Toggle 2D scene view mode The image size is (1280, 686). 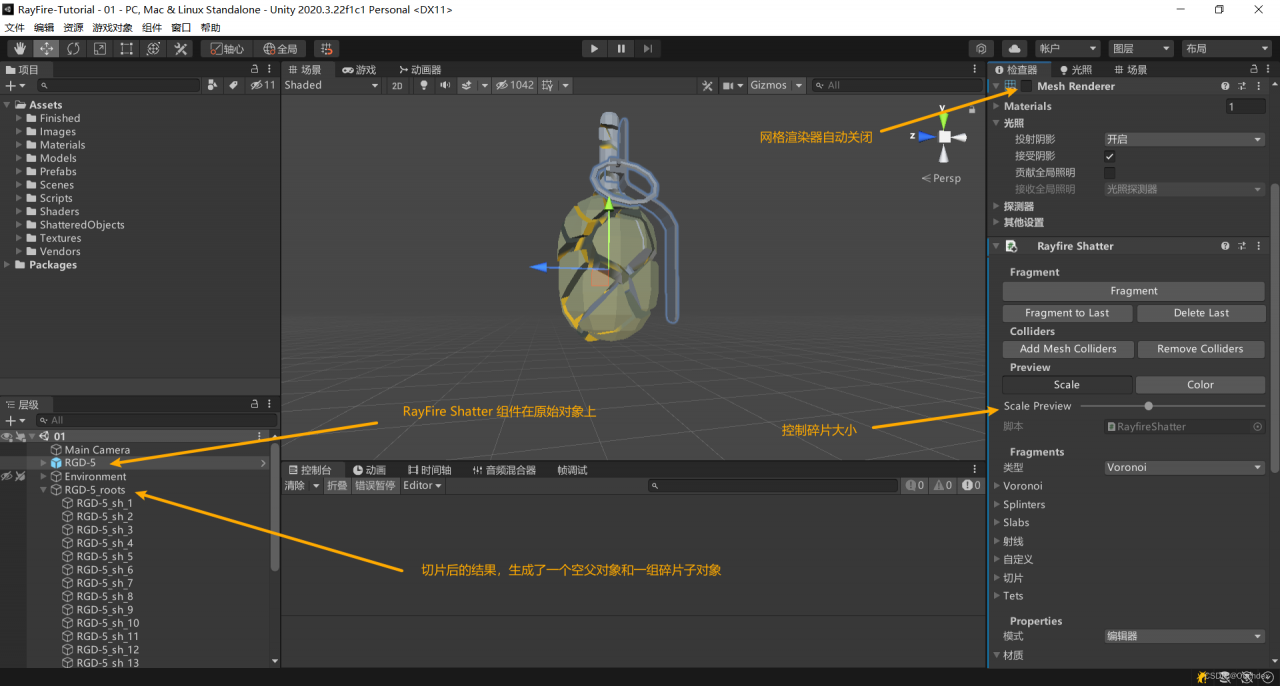point(397,85)
